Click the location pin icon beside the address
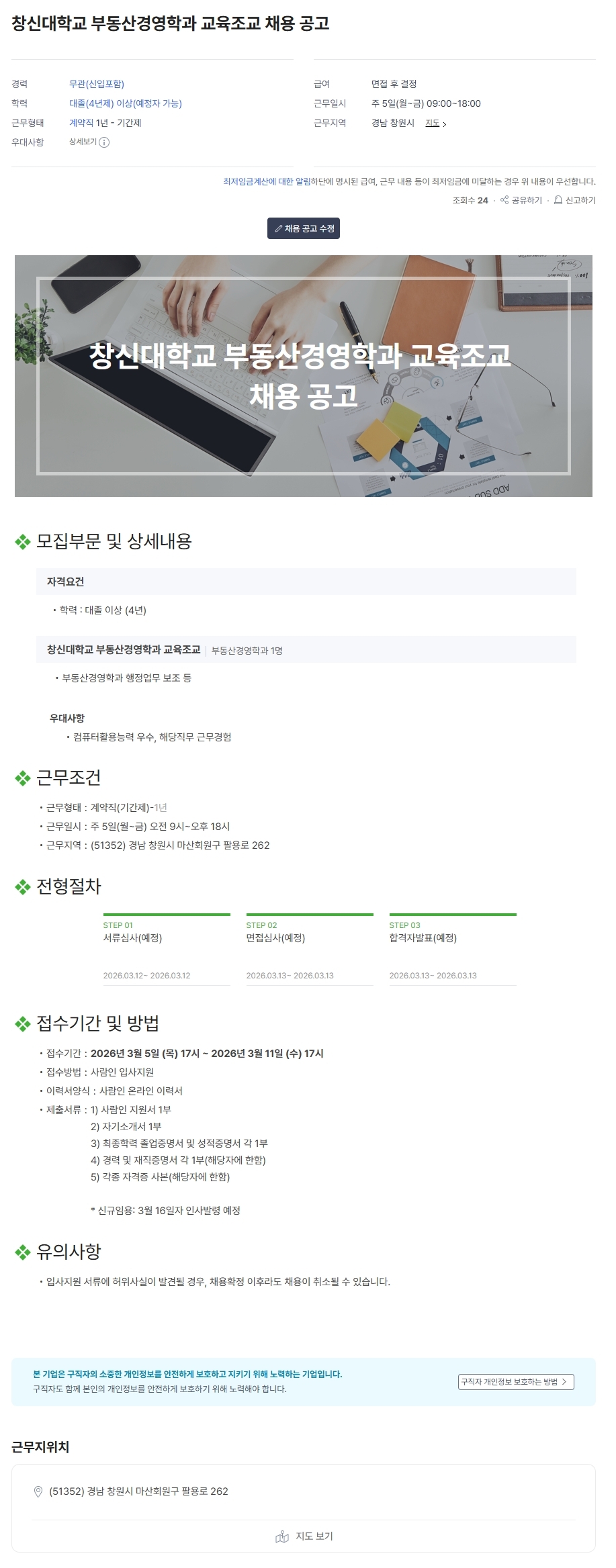Image resolution: width=616 pixels, height=1568 pixels. pyautogui.click(x=38, y=1491)
